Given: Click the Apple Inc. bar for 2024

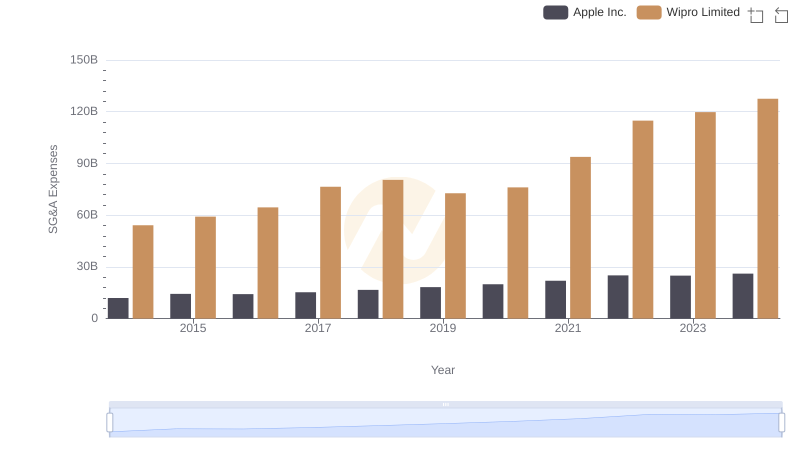Looking at the screenshot, I should [743, 296].
